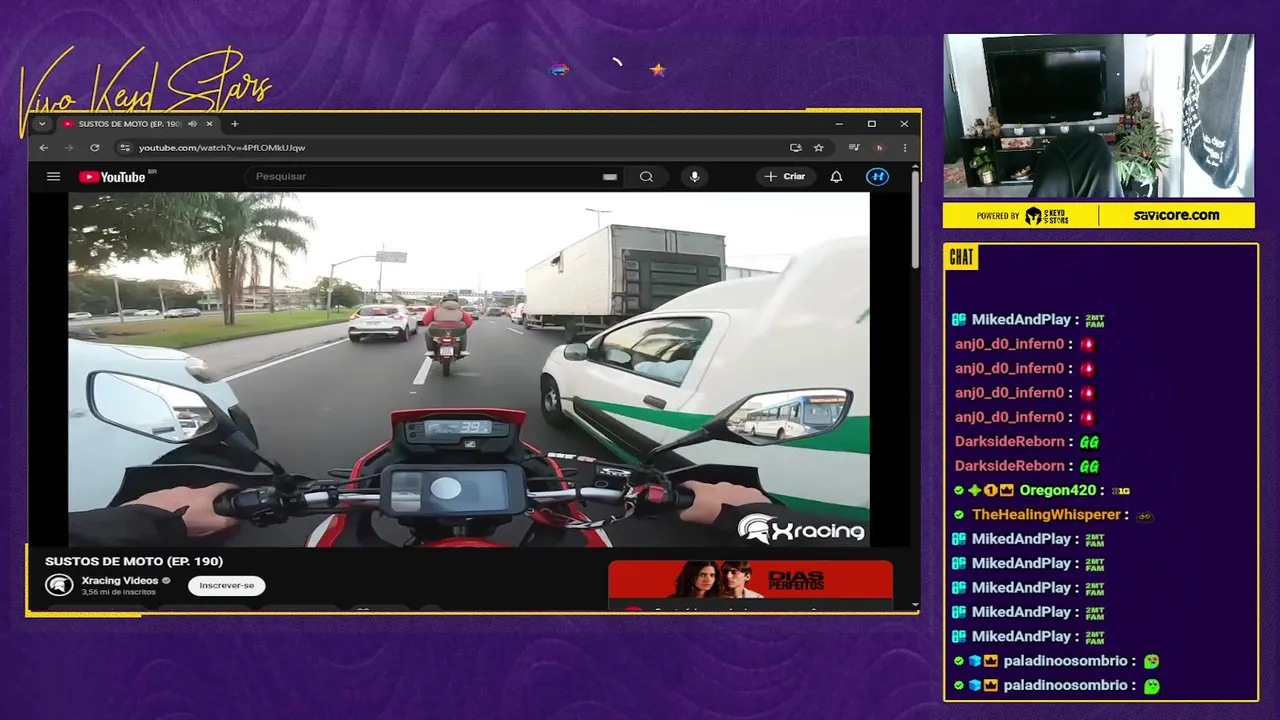Subscribe with the Inscrever-se button
This screenshot has width=1280, height=720.
click(227, 586)
